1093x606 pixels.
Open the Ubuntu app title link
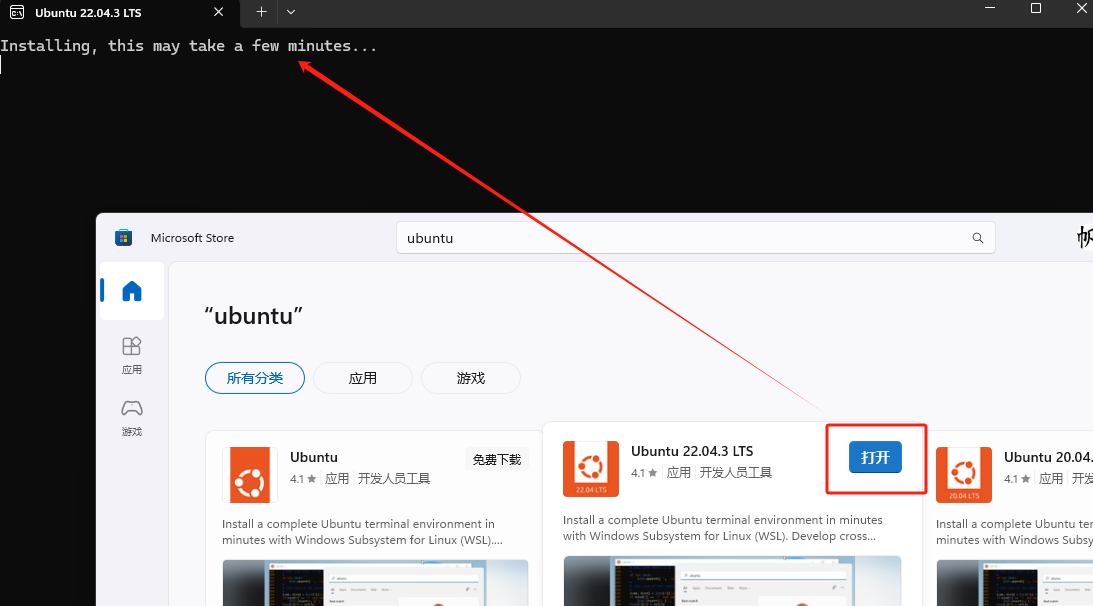click(x=314, y=457)
